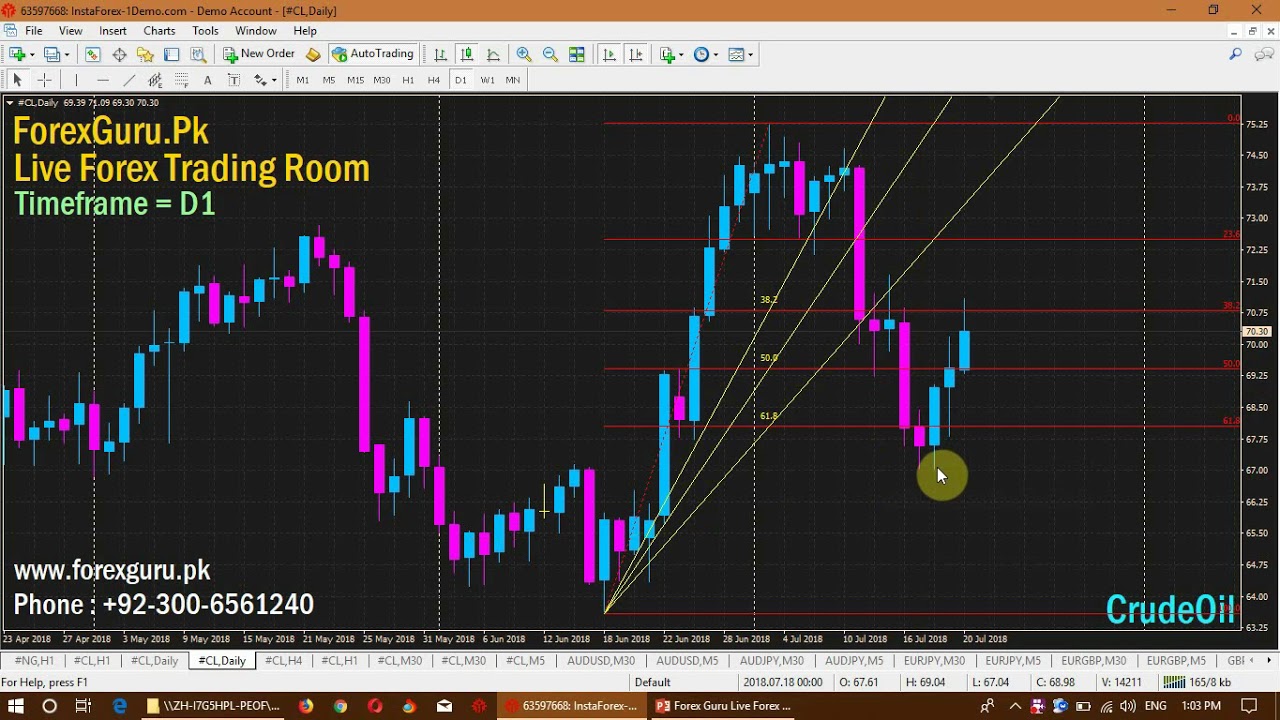This screenshot has height=720, width=1280.
Task: Expand the Templates dropdown arrow
Action: [750, 54]
